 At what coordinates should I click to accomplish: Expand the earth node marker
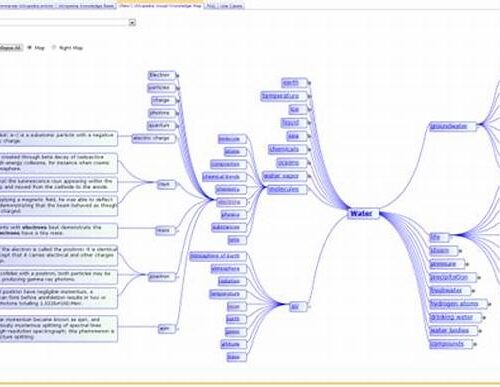coord(309,83)
